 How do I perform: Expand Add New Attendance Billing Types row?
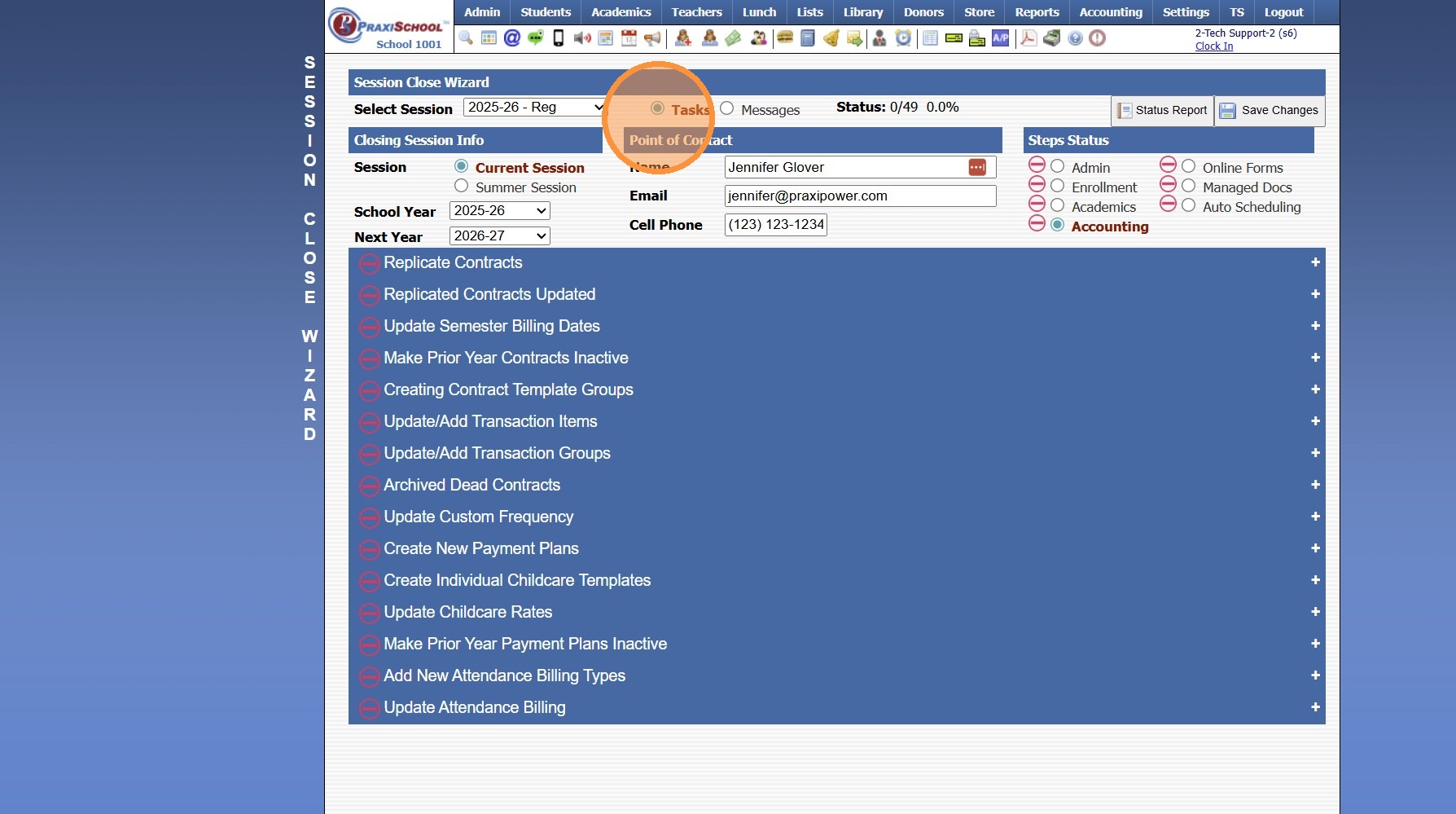tap(1315, 675)
